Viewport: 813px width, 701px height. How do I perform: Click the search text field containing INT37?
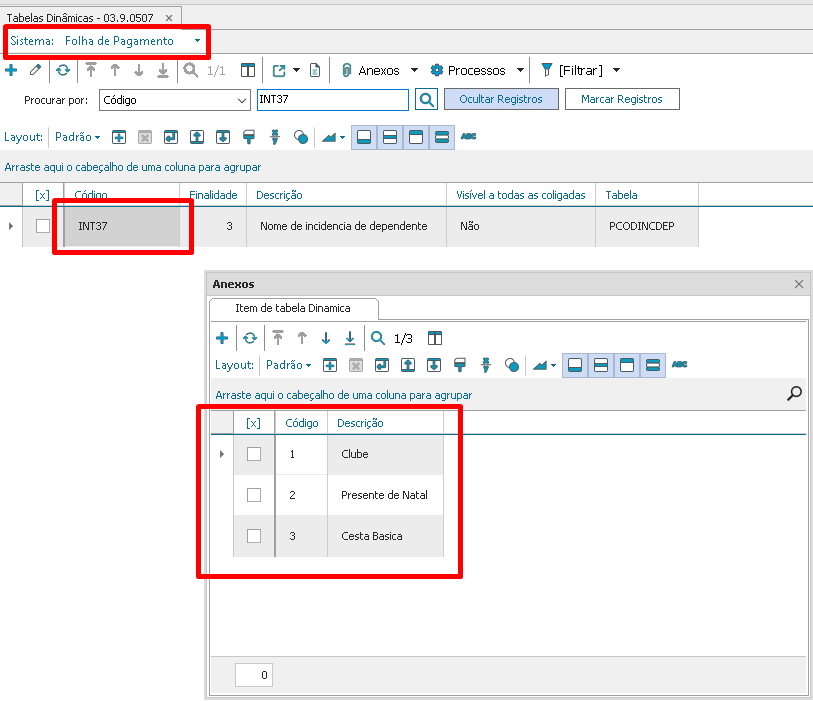point(333,100)
